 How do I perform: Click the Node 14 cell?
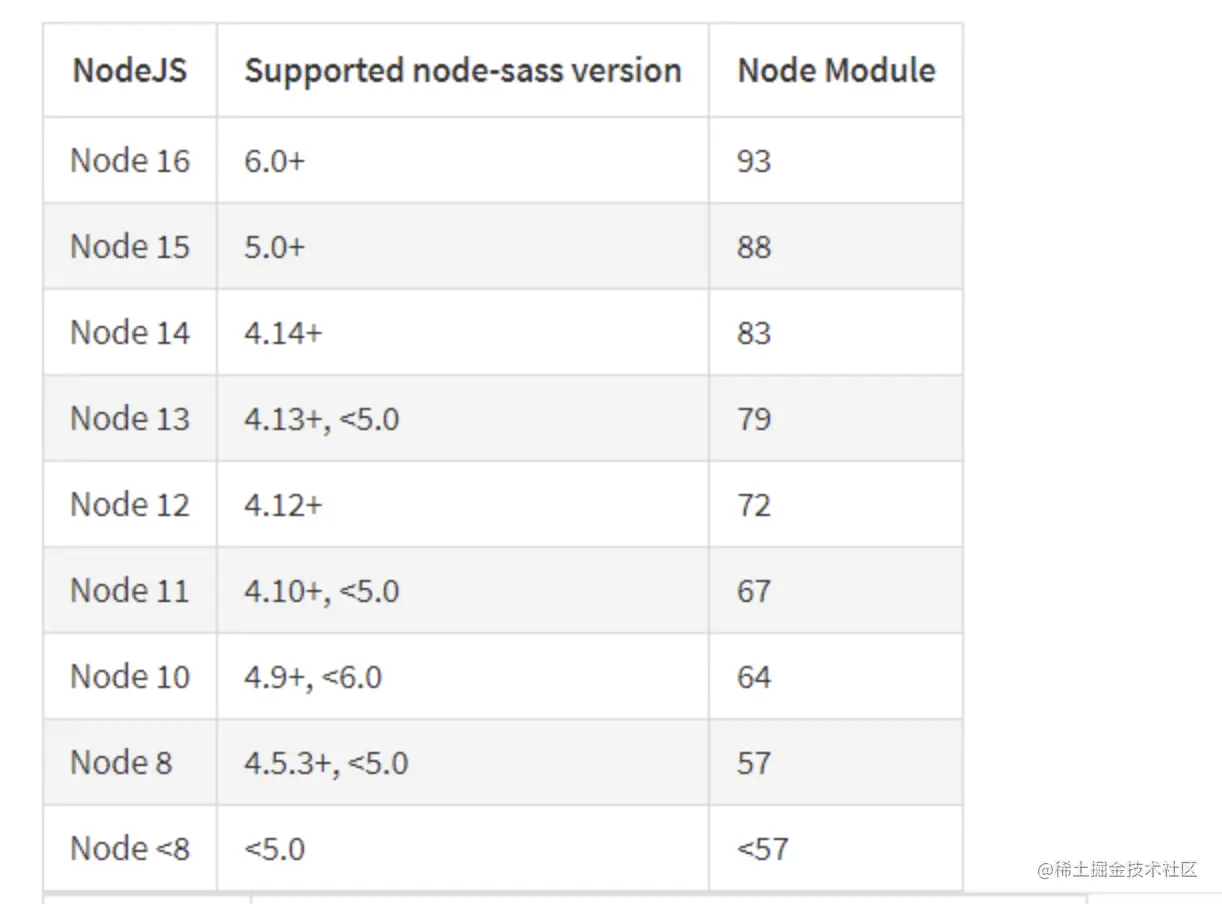(x=130, y=333)
